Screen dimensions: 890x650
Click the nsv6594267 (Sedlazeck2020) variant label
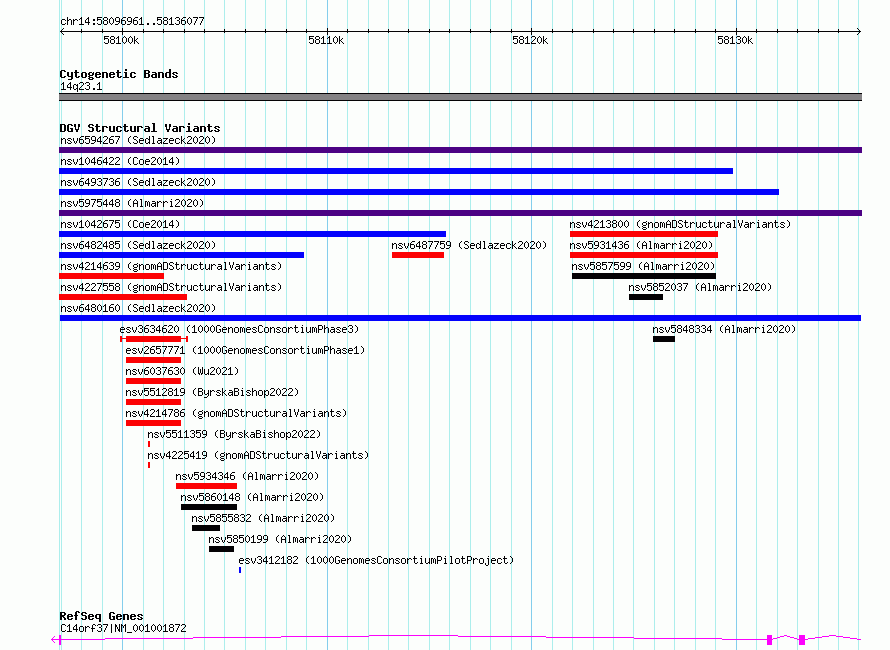point(138,140)
